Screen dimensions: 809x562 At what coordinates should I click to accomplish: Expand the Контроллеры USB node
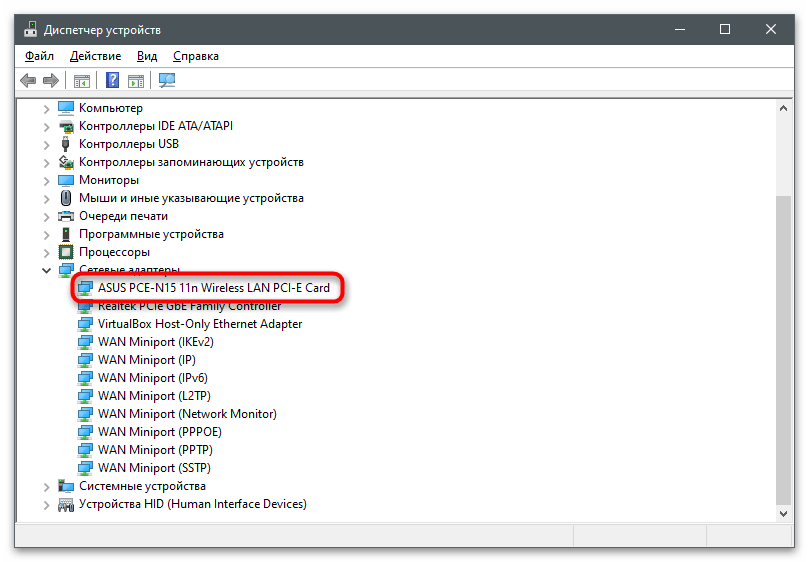coord(46,144)
